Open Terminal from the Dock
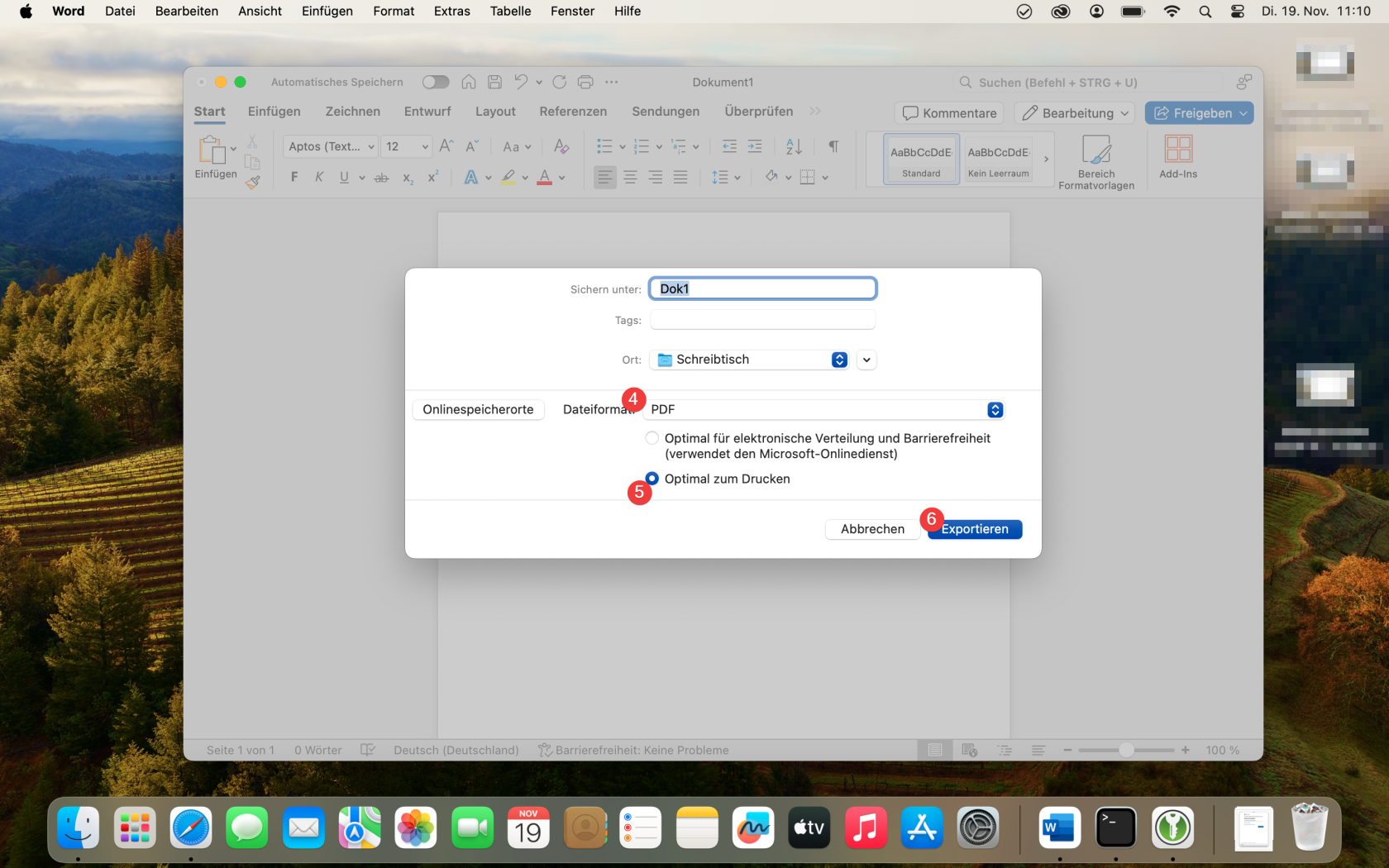Image resolution: width=1389 pixels, height=868 pixels. pos(1116,827)
